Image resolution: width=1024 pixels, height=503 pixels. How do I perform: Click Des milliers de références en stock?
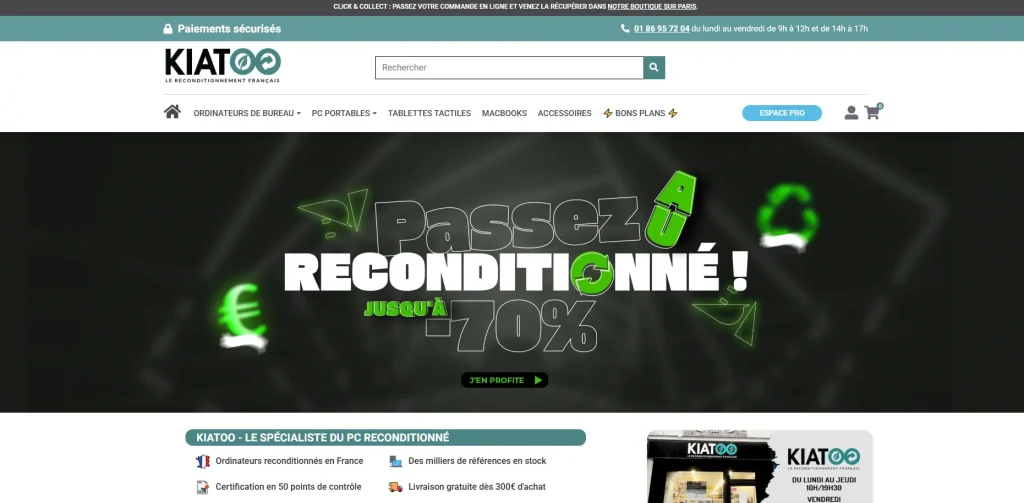pos(477,461)
